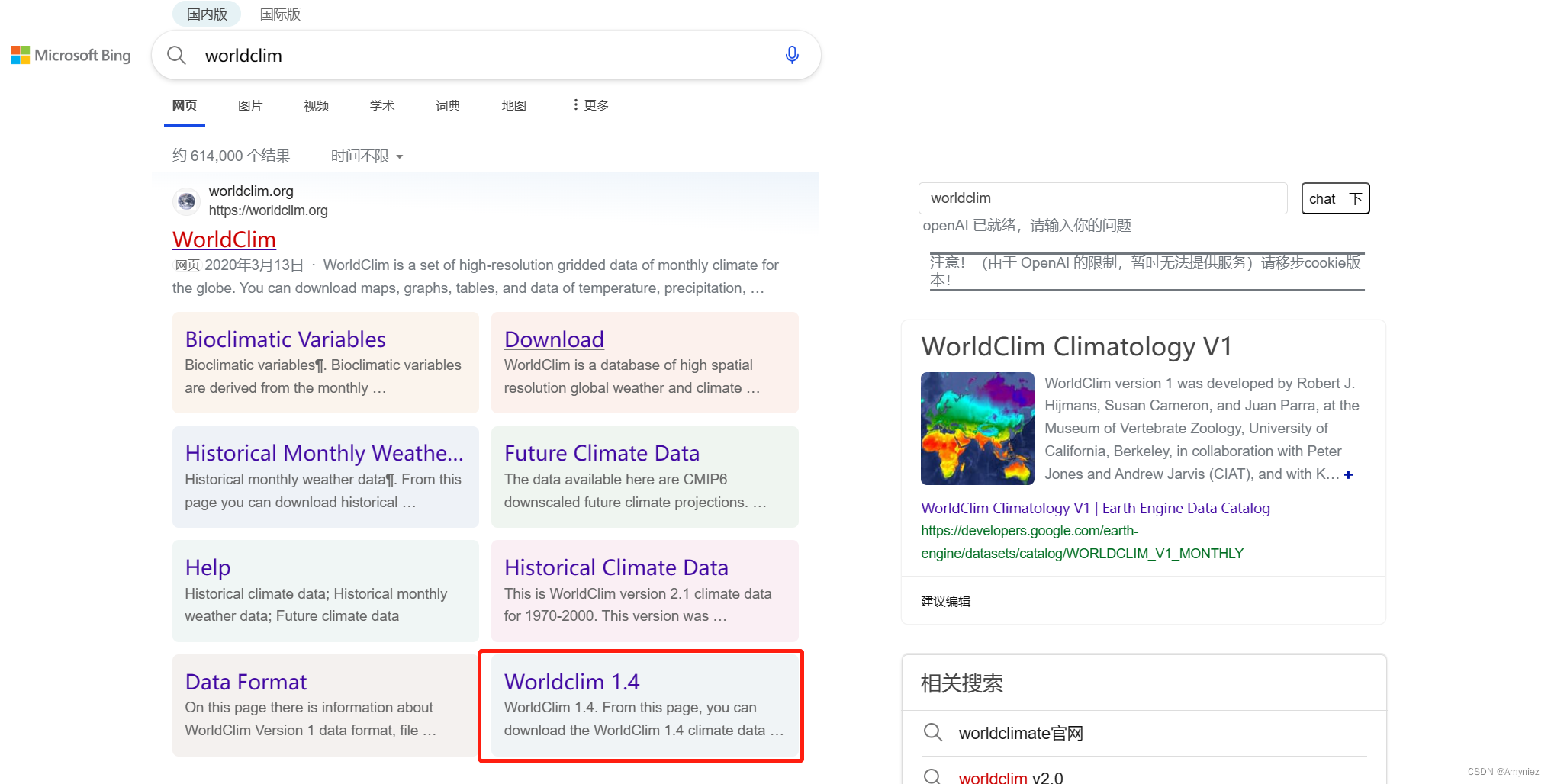
Task: Expand the WorldClim Climatology description plus icon
Action: coord(1348,474)
